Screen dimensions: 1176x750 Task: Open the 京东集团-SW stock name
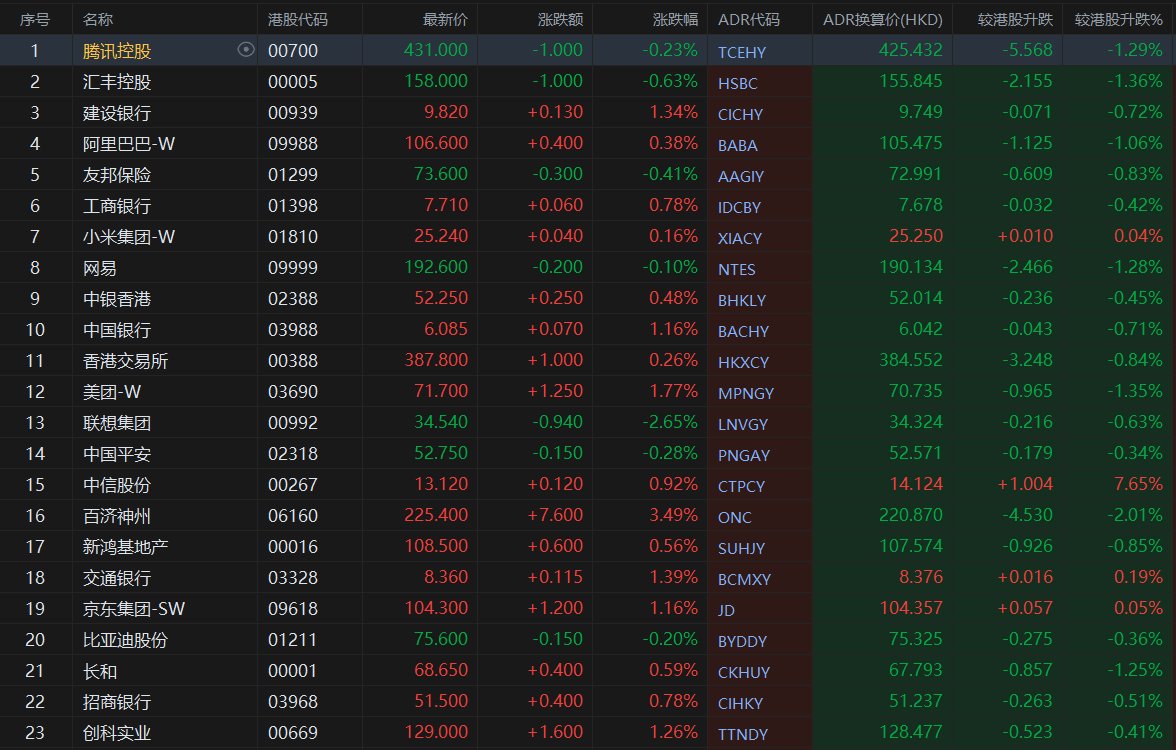(134, 609)
